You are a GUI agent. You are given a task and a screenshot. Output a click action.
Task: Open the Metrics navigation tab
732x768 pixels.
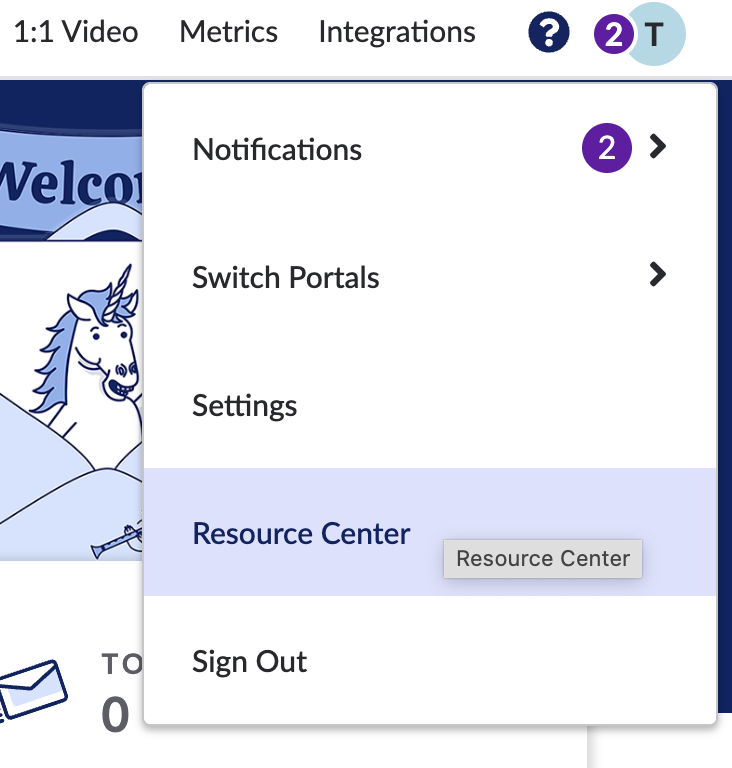pyautogui.click(x=229, y=33)
